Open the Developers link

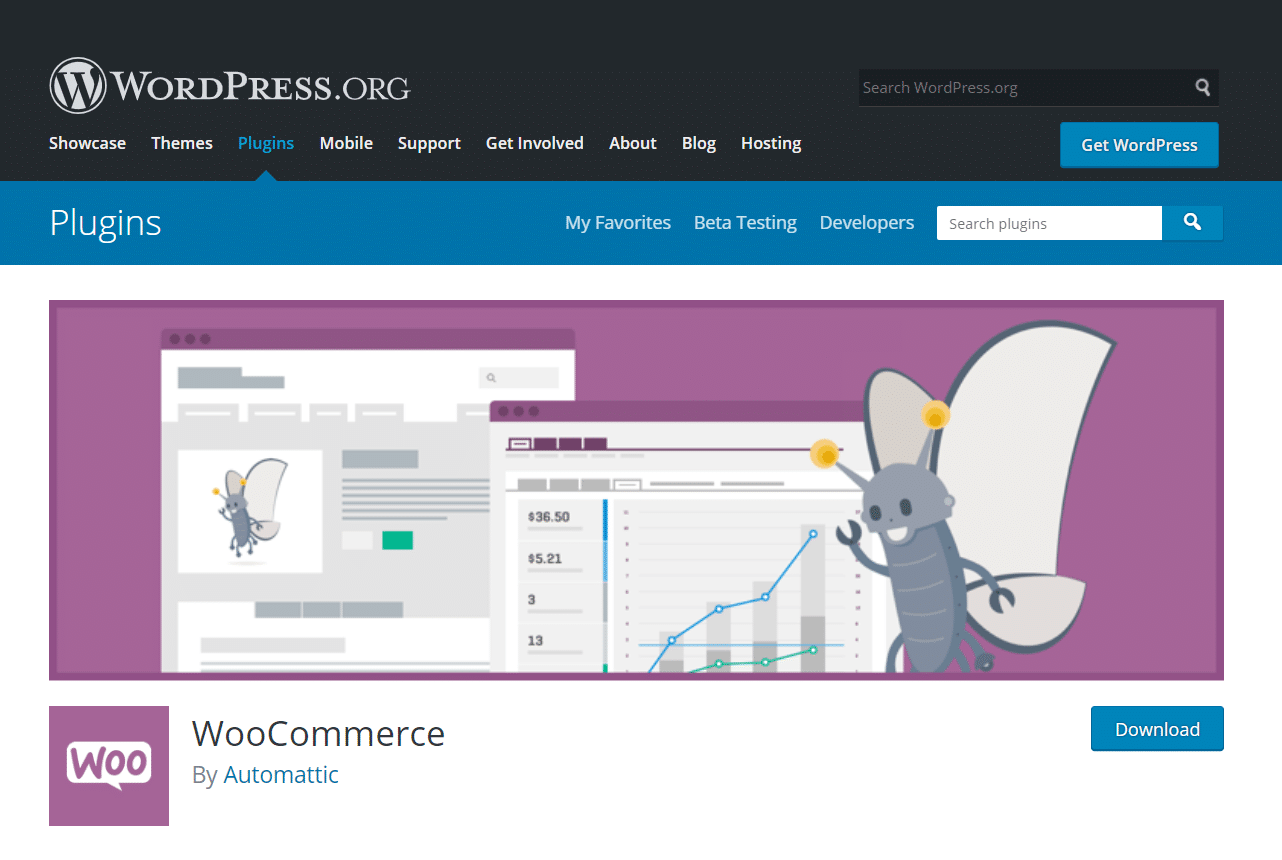[867, 223]
